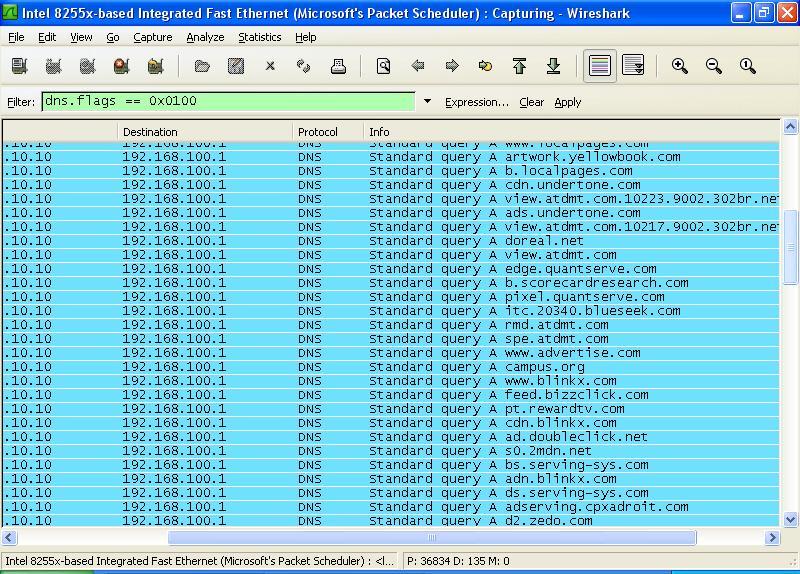Click the horizontal scrollbar thumb
The width and height of the screenshot is (800, 574).
pos(432,537)
